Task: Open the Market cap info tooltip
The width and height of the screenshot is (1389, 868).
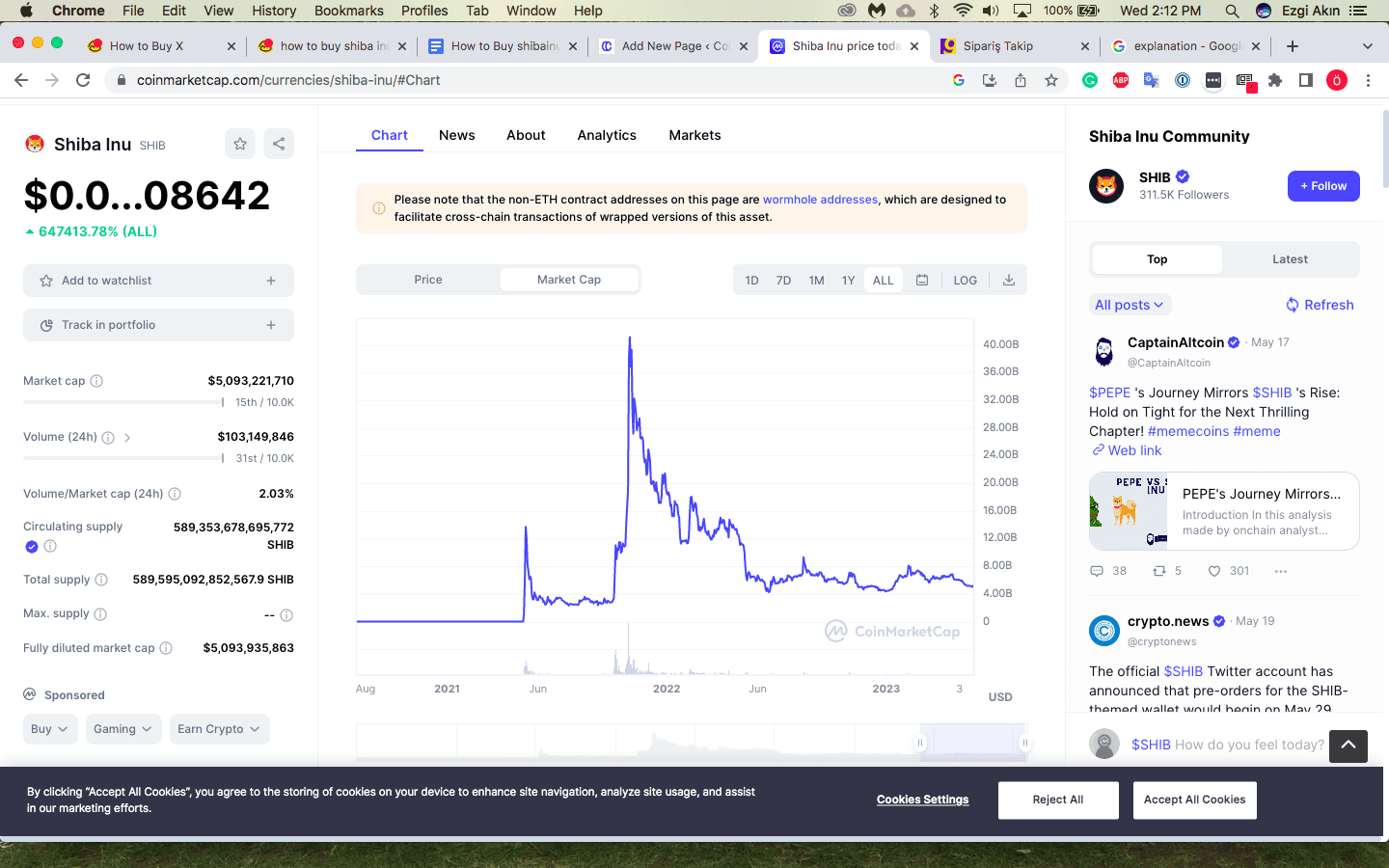Action: click(x=96, y=381)
